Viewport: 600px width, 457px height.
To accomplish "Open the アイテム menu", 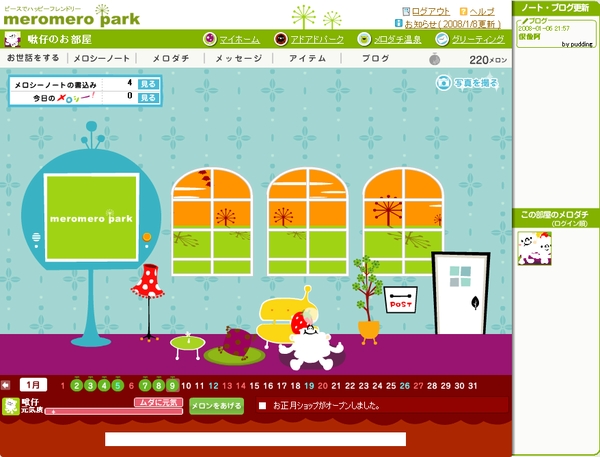I will 307,58.
